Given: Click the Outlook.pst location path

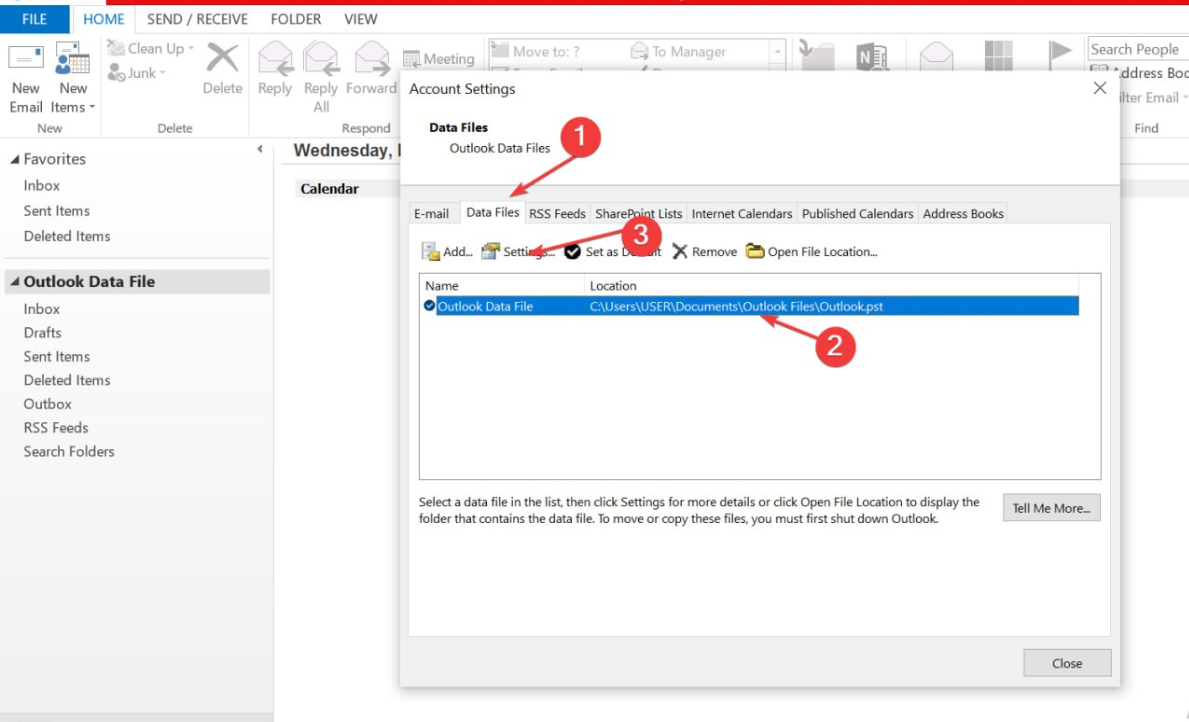Looking at the screenshot, I should (736, 306).
